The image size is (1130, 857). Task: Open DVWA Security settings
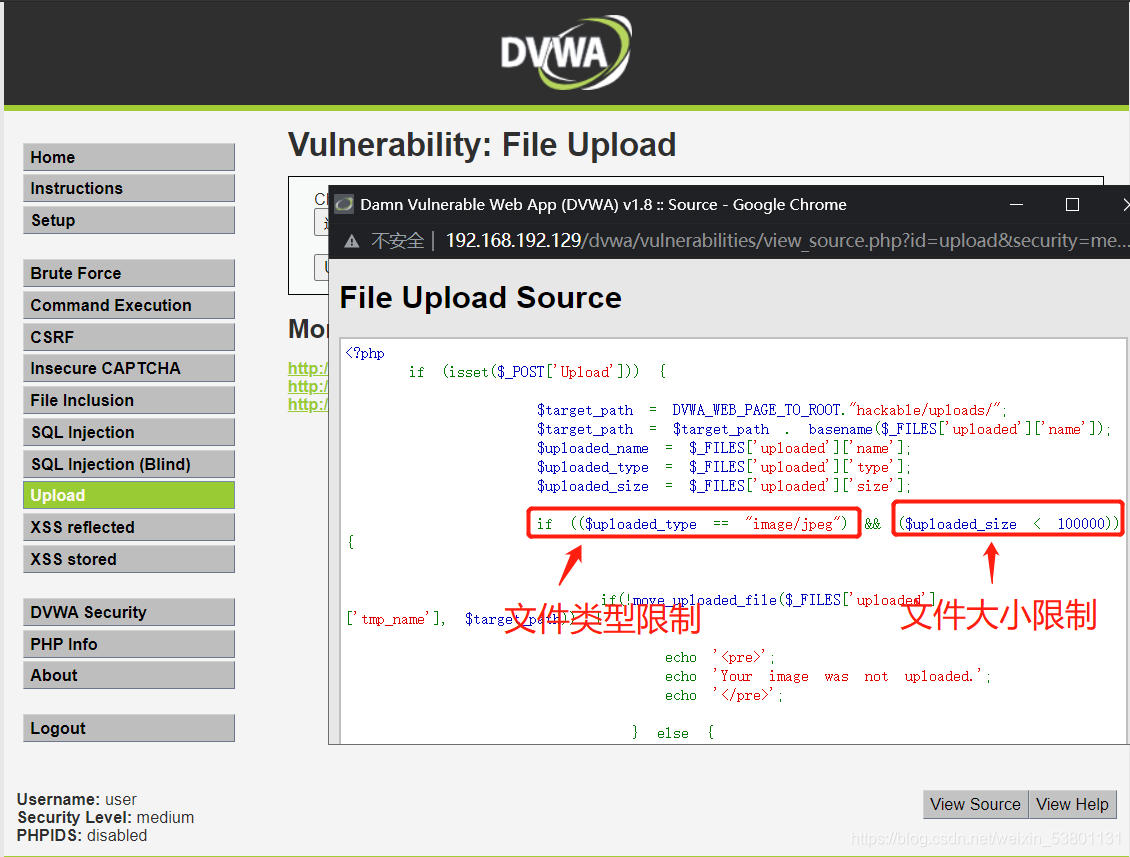129,612
